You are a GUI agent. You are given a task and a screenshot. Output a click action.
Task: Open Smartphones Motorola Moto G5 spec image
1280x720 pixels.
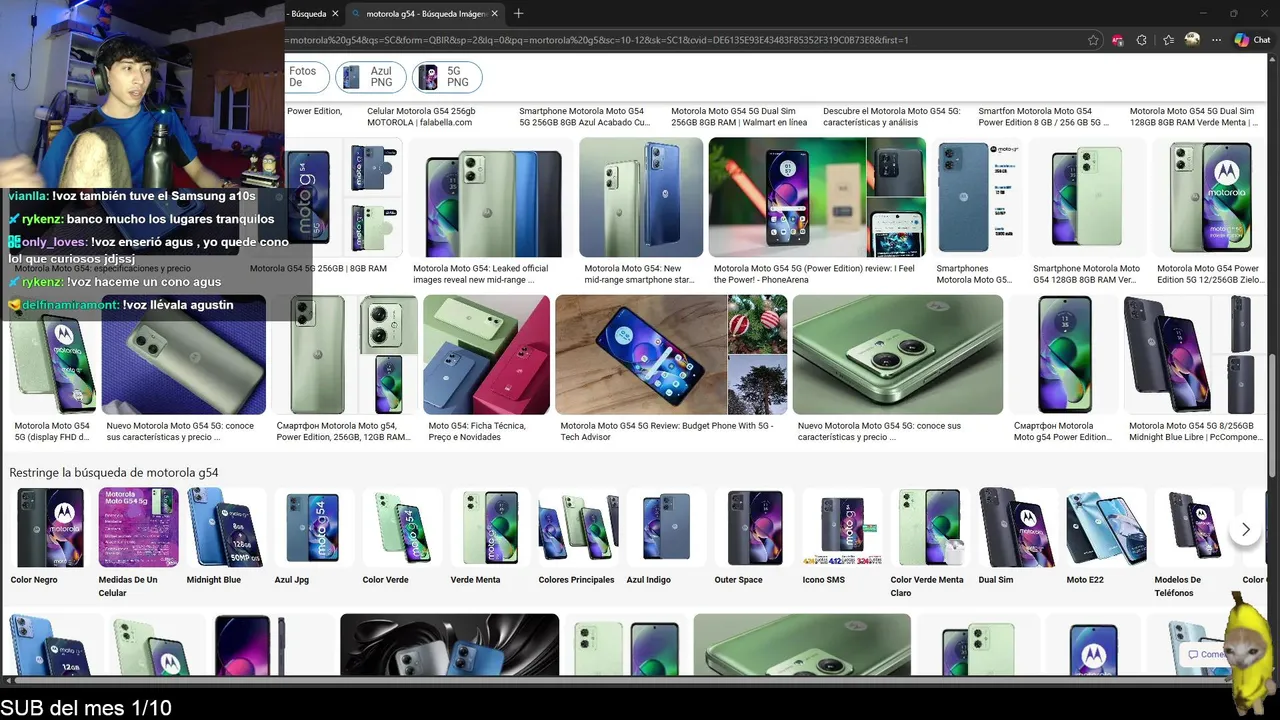click(977, 197)
